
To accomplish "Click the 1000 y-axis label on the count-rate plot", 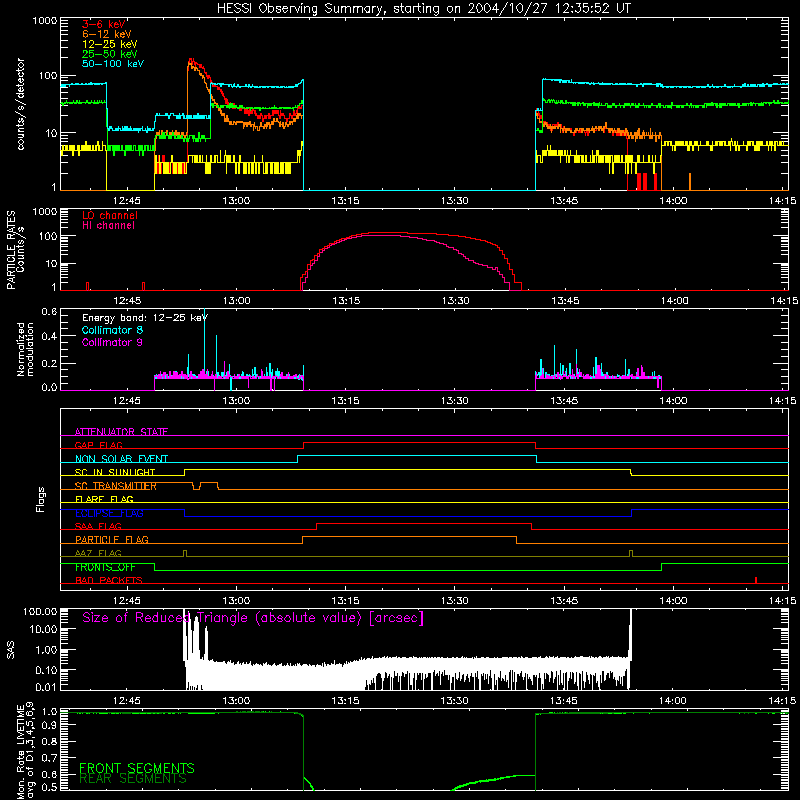I will click(45, 21).
